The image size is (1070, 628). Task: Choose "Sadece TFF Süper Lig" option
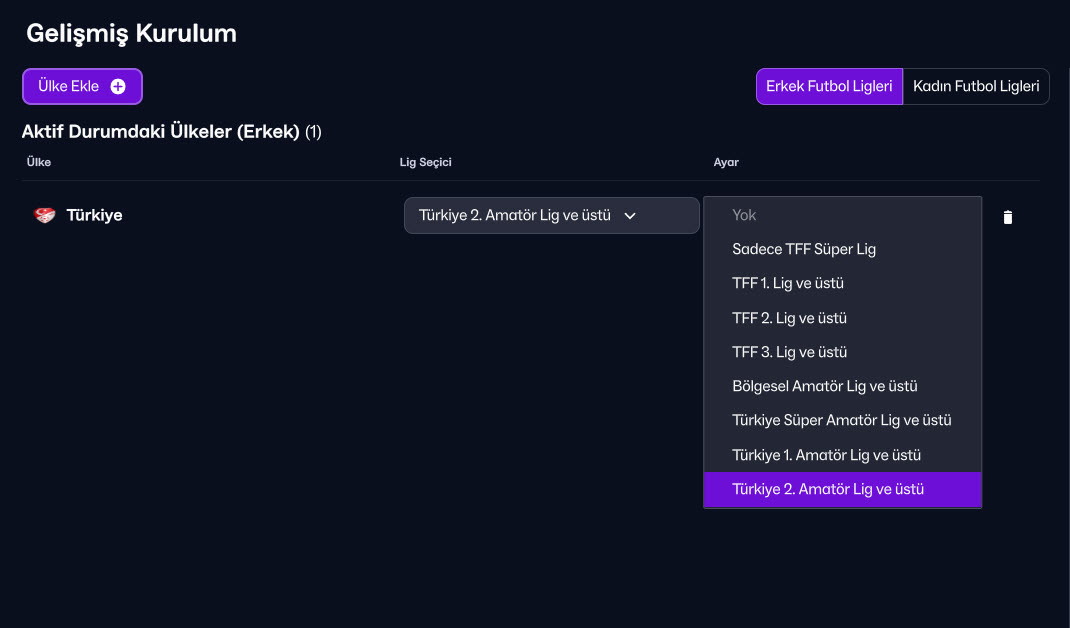coord(803,249)
